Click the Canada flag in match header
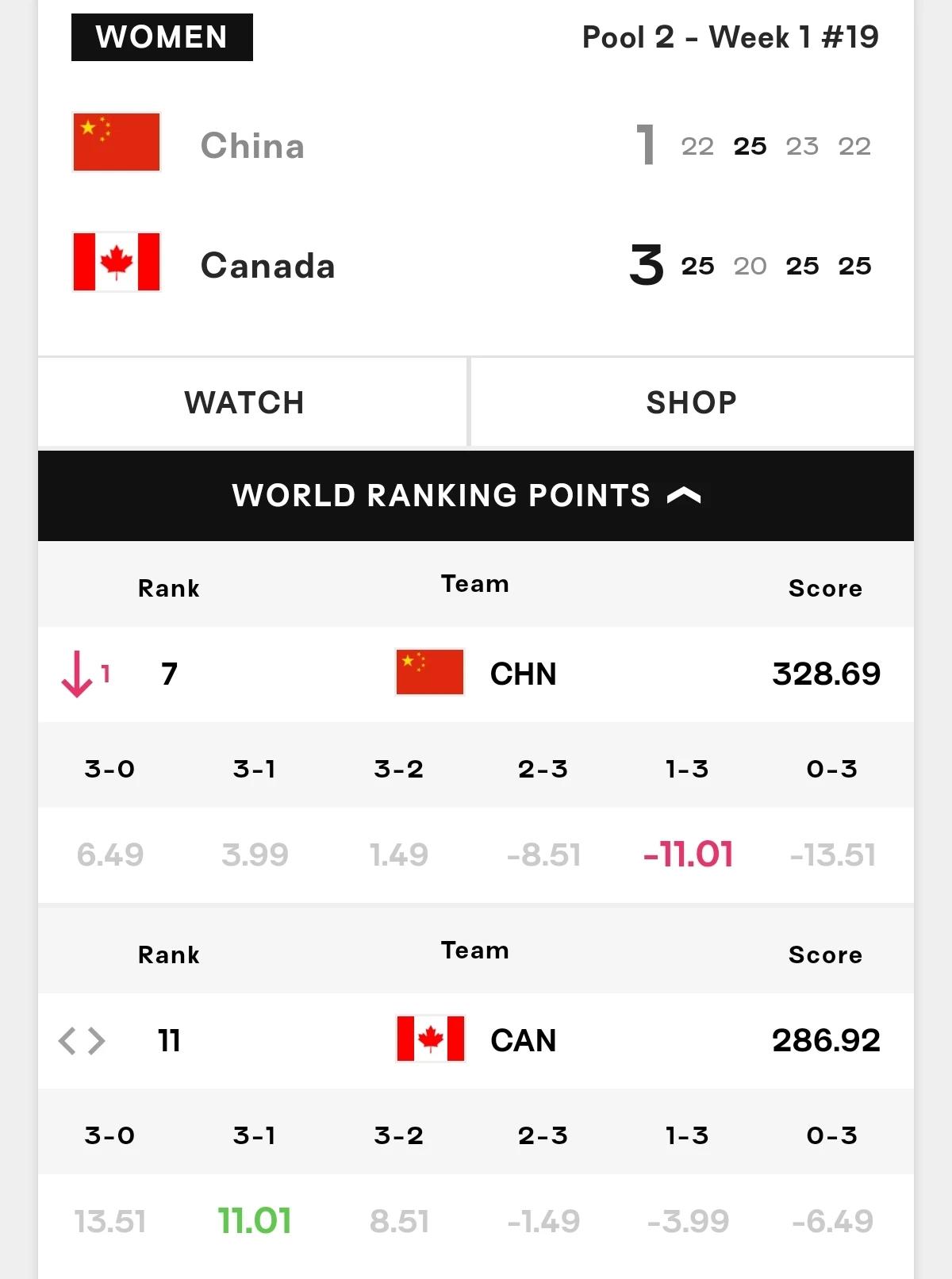 pyautogui.click(x=117, y=262)
